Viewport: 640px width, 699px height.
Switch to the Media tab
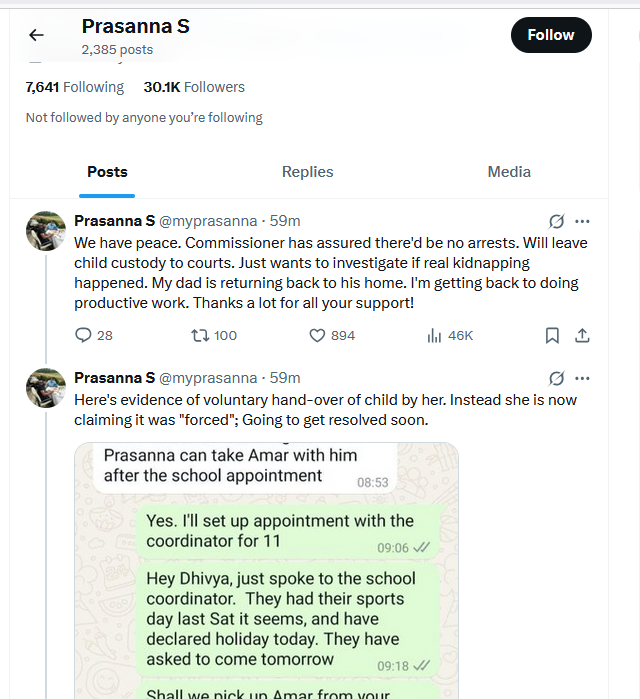pyautogui.click(x=509, y=172)
